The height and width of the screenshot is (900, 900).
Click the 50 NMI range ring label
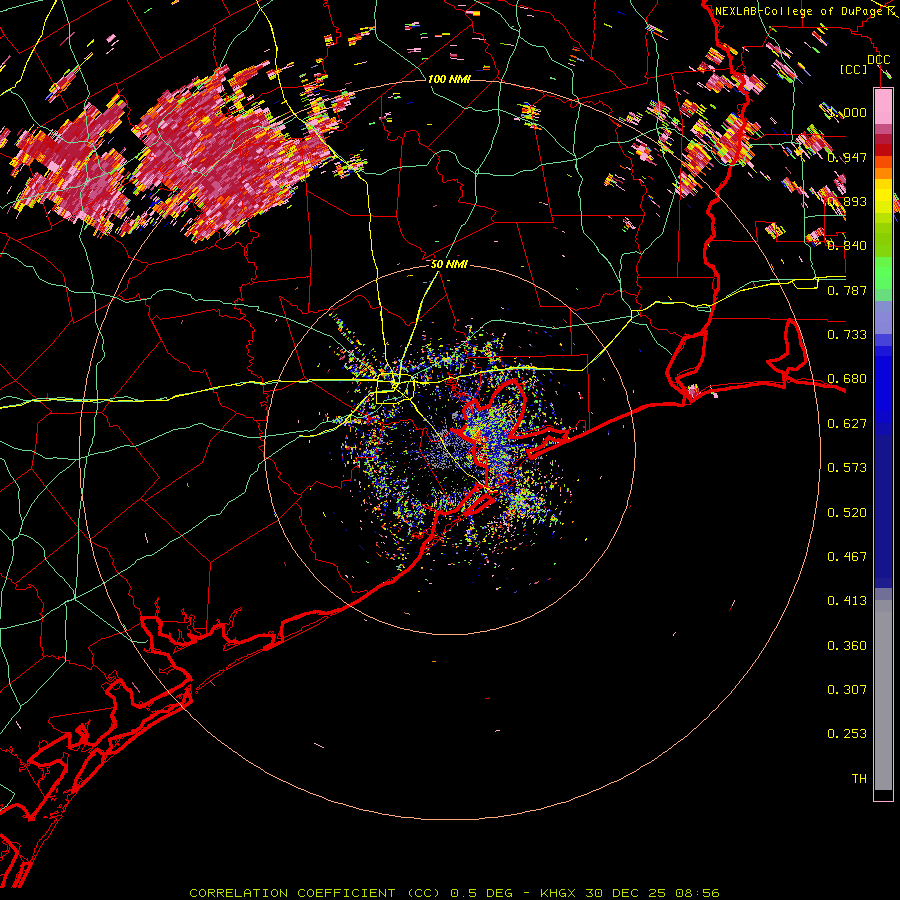click(449, 264)
